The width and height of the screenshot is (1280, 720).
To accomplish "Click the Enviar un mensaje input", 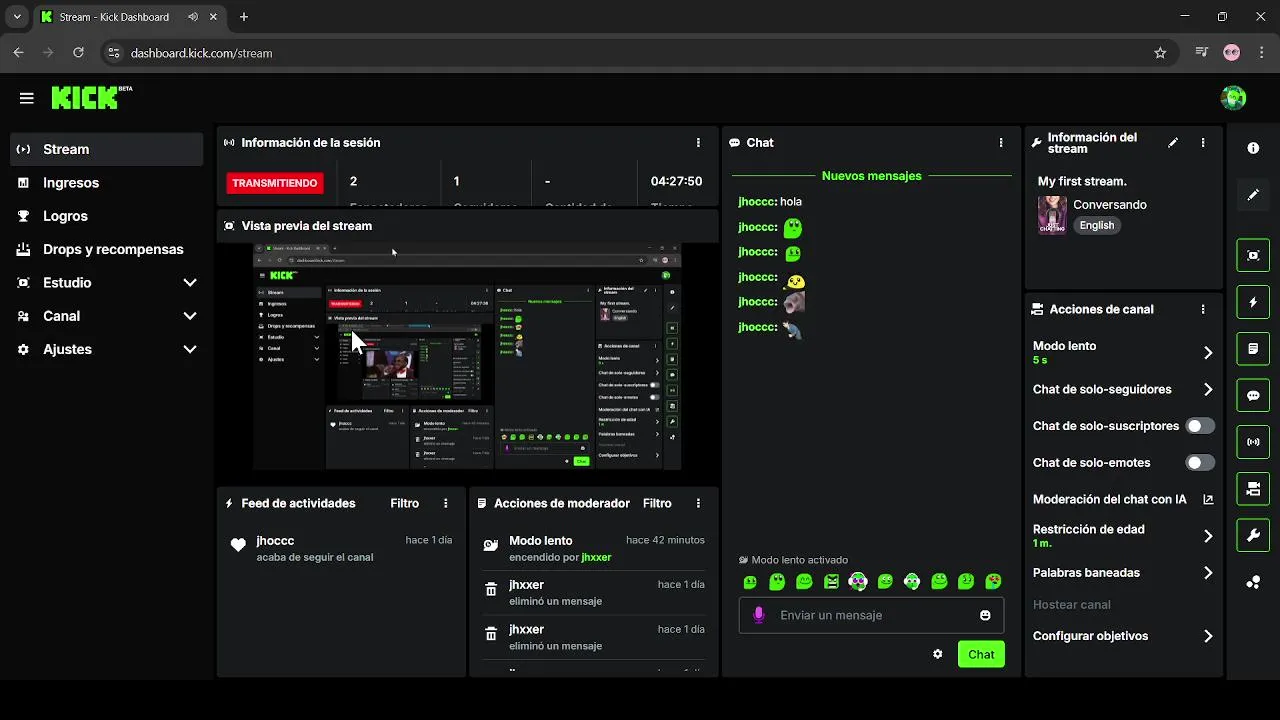I will (871, 615).
